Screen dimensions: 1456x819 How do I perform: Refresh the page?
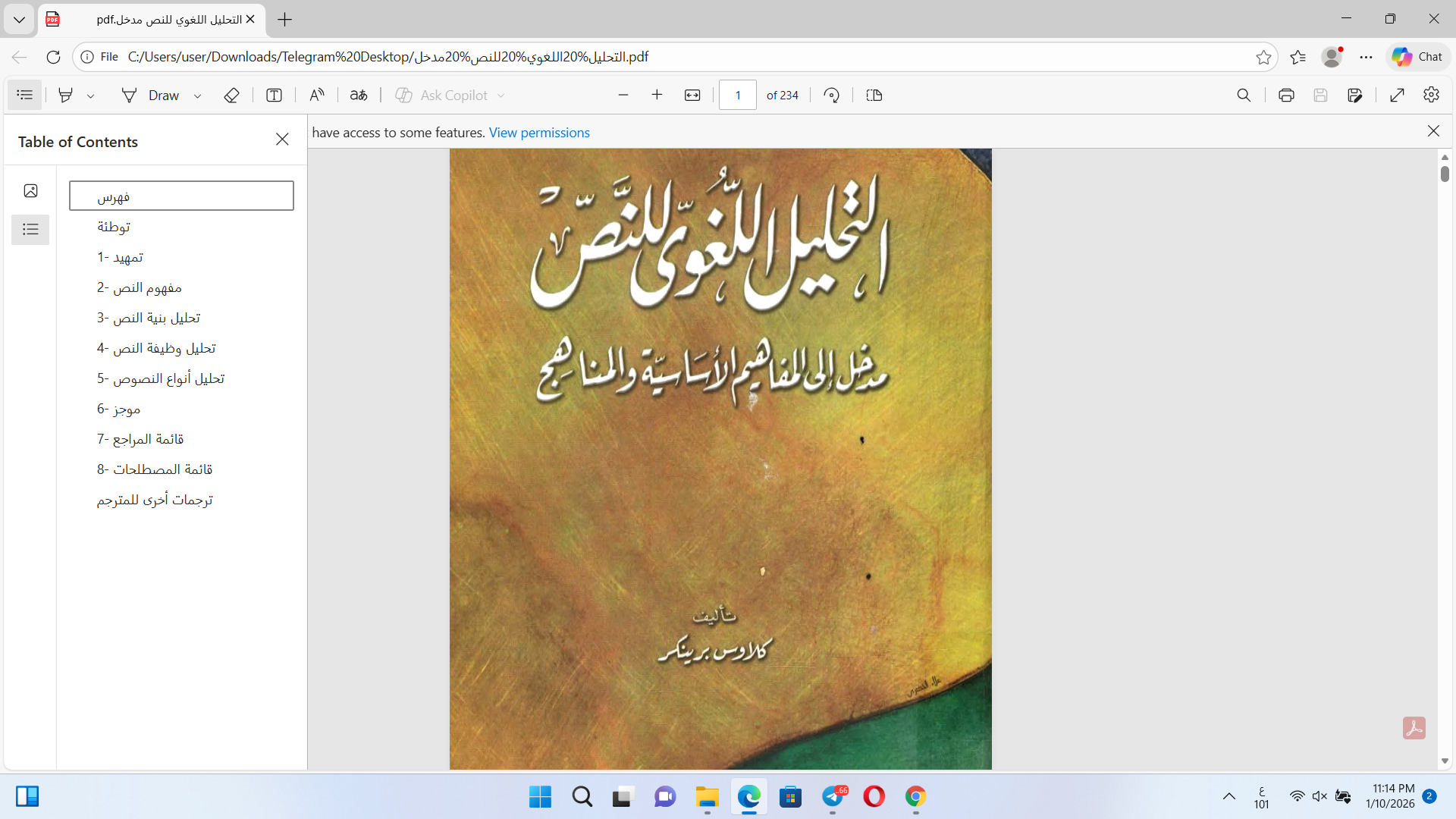click(x=53, y=57)
